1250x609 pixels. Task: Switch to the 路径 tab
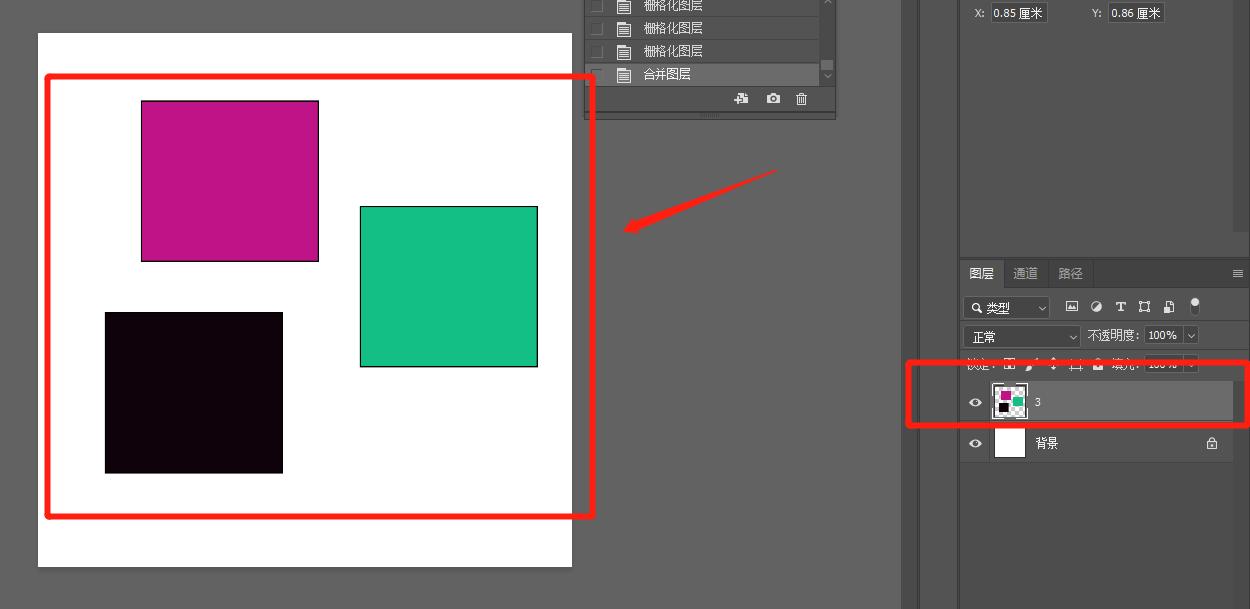1070,273
